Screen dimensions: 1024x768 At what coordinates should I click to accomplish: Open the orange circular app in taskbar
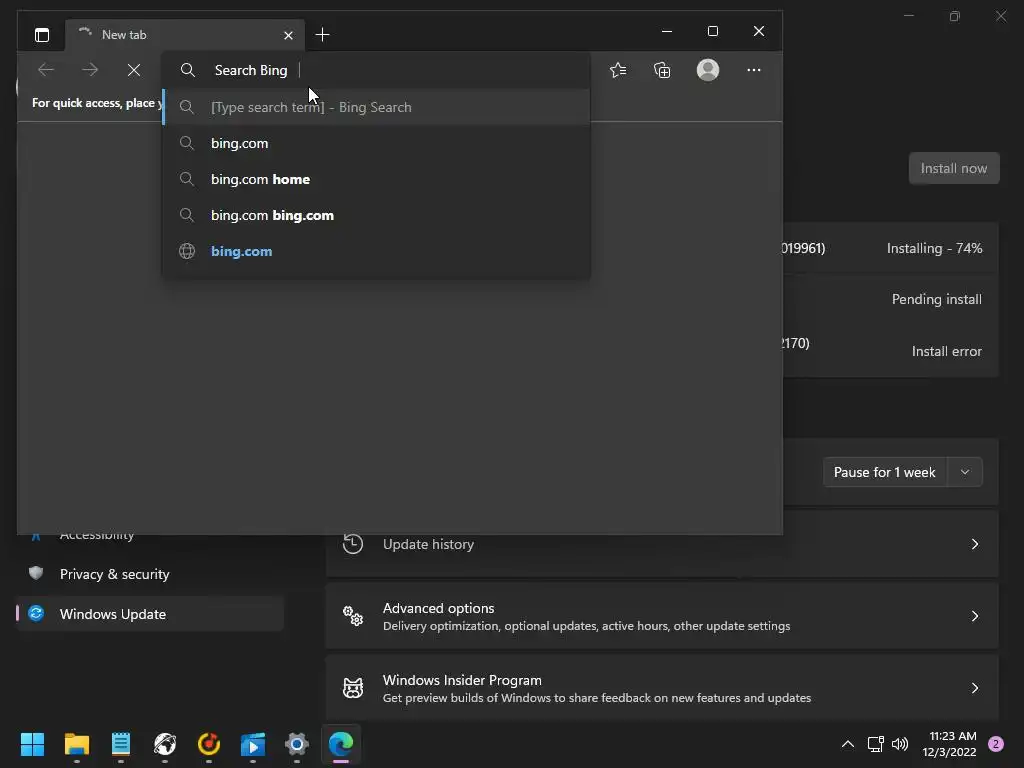tap(209, 744)
